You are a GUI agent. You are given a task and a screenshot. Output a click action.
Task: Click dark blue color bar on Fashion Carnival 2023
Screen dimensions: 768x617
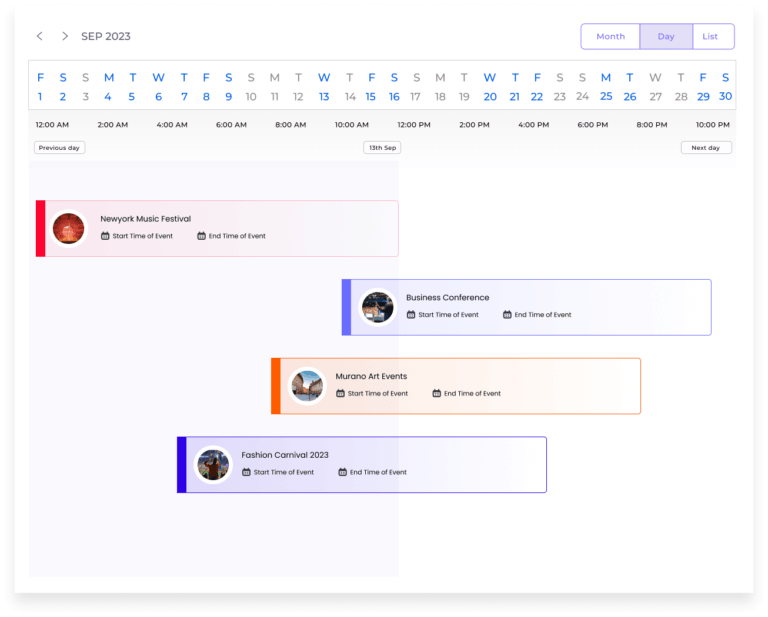click(x=182, y=465)
